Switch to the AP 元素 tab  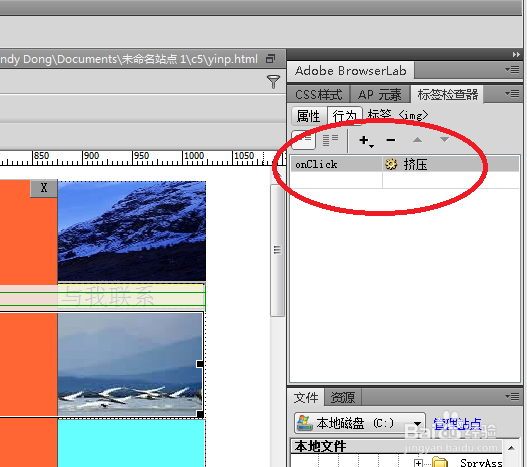pyautogui.click(x=380, y=95)
